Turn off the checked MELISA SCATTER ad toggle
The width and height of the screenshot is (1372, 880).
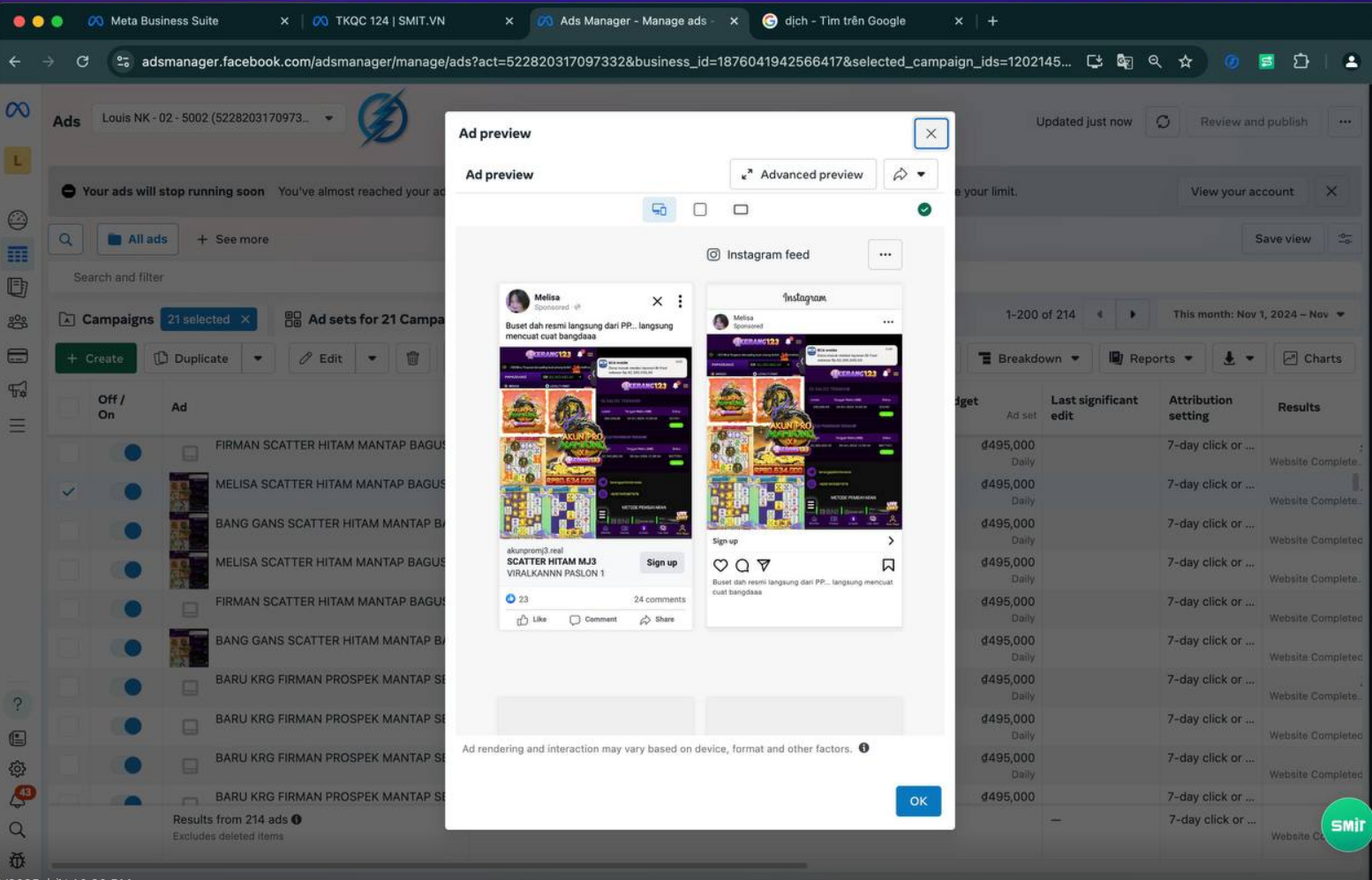pos(126,492)
